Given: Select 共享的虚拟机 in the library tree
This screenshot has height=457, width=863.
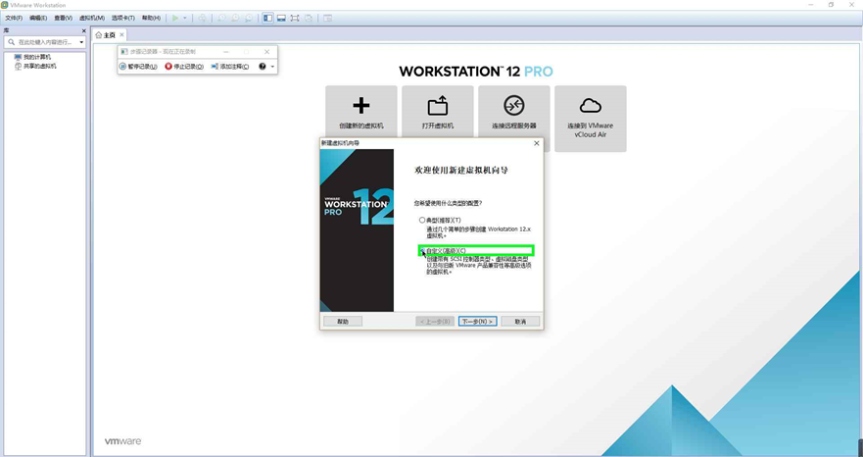Looking at the screenshot, I should pos(35,66).
